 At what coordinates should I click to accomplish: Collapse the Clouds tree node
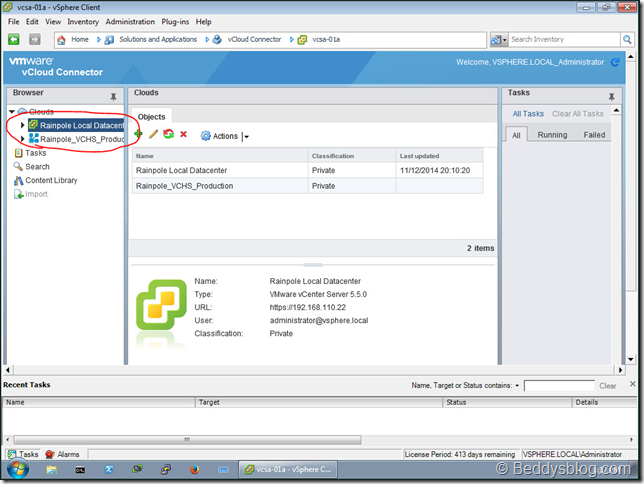click(x=12, y=111)
